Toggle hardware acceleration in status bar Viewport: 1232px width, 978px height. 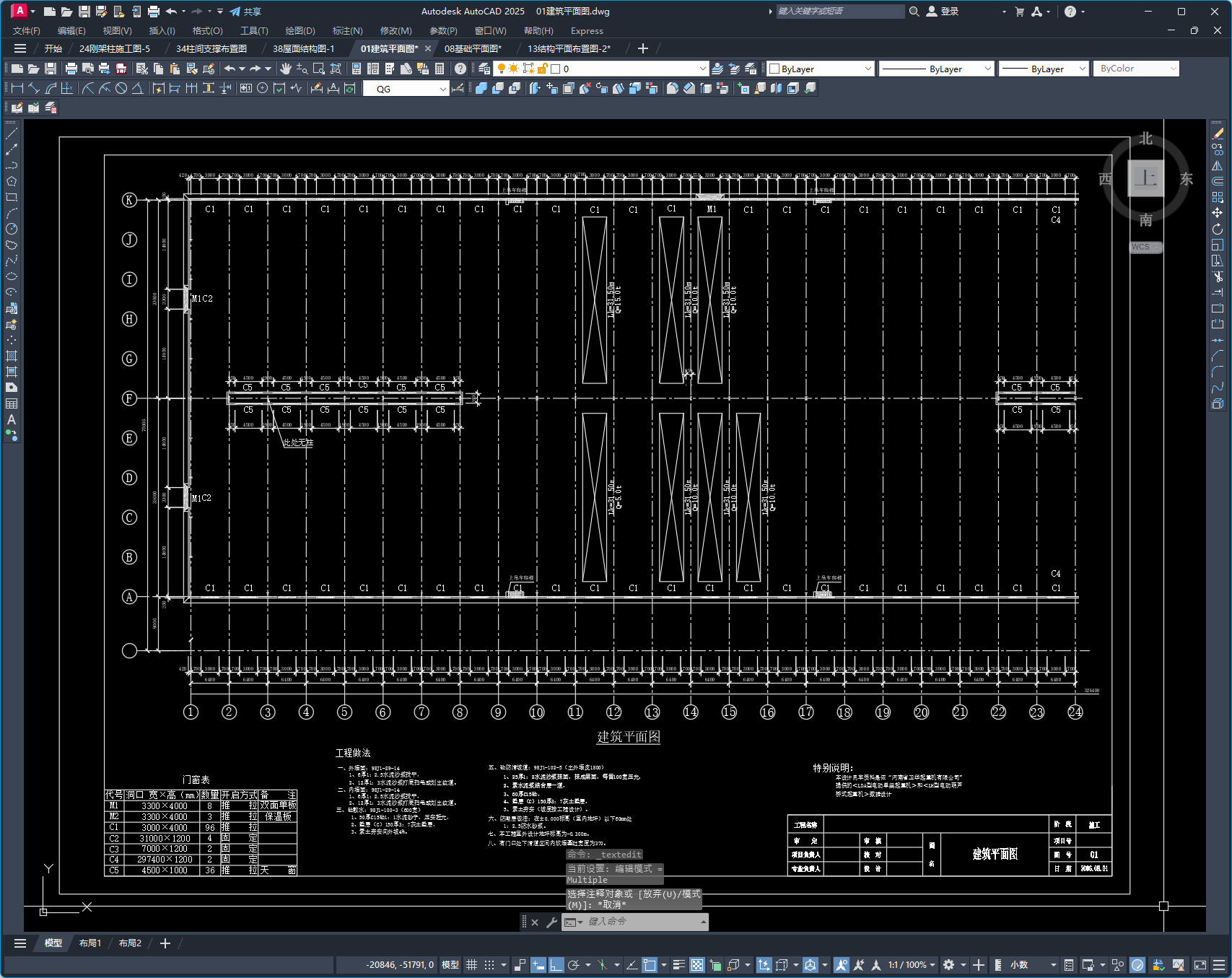[x=1137, y=965]
